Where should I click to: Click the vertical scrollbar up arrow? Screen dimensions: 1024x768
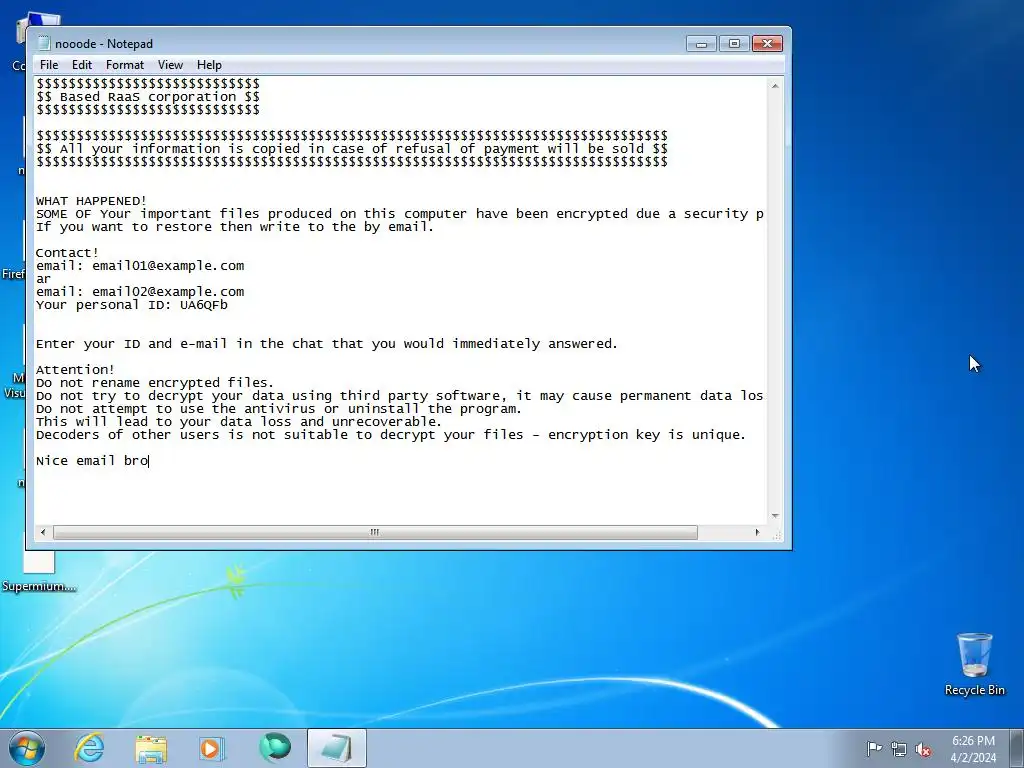[775, 86]
